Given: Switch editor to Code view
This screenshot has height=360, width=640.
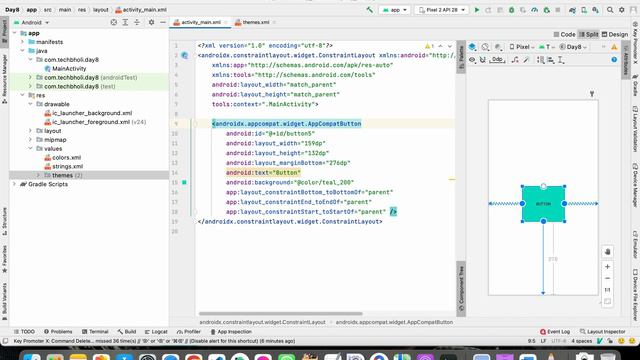Looking at the screenshot, I should pos(564,35).
